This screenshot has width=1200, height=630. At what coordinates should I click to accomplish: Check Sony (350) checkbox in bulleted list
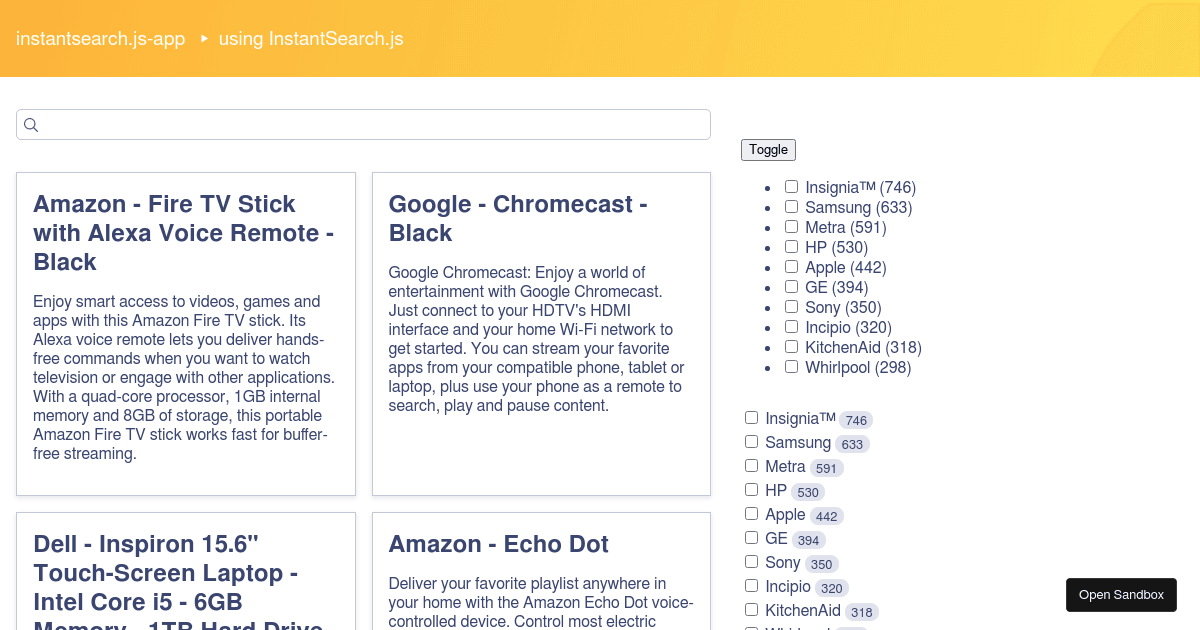[791, 307]
